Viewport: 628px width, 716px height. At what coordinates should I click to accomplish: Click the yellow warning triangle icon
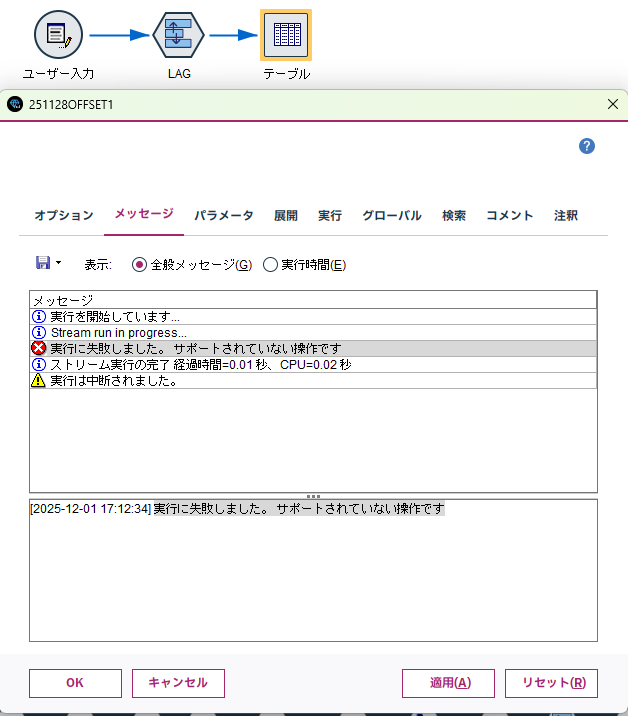coord(38,380)
